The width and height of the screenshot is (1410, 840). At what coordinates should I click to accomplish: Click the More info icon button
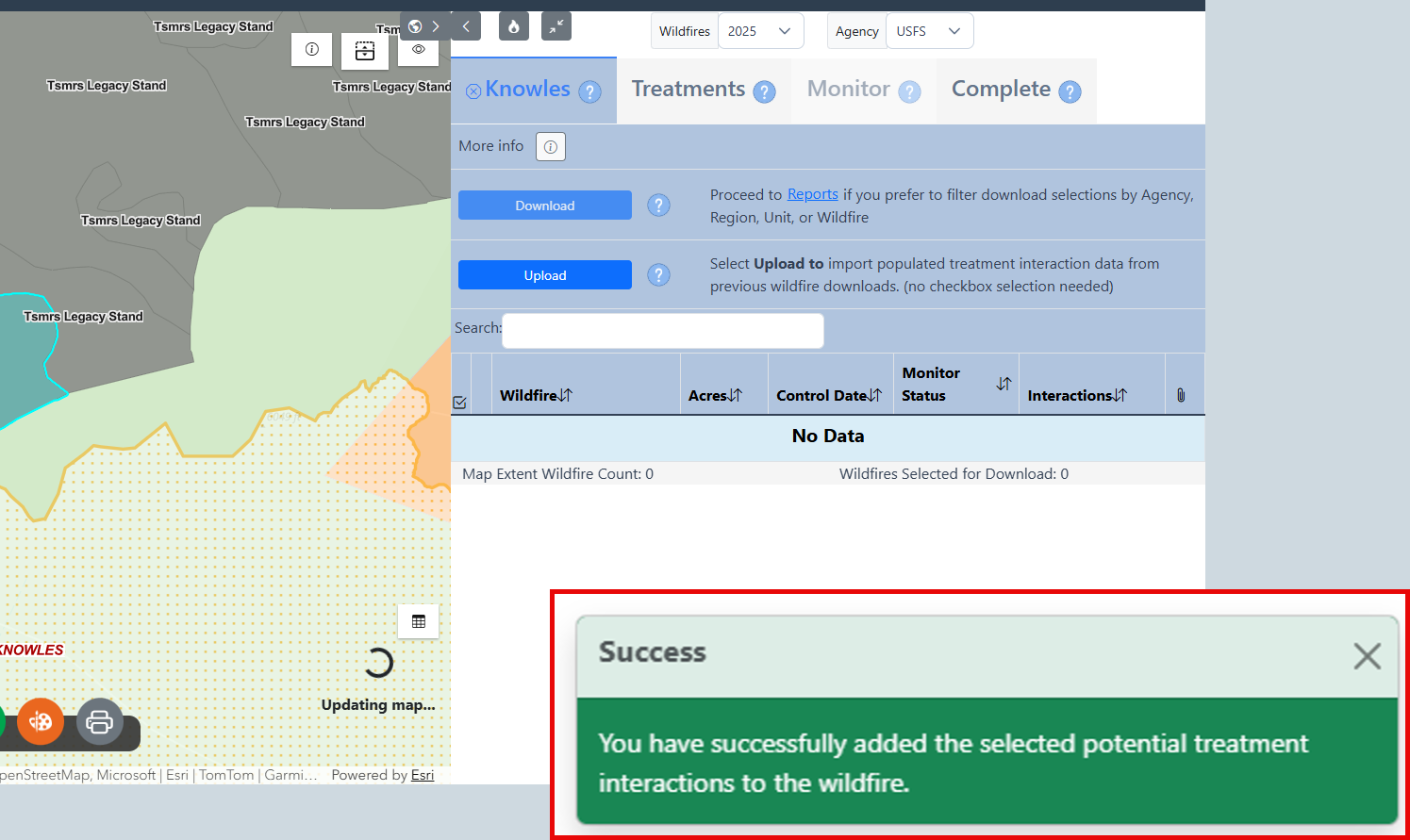(551, 146)
